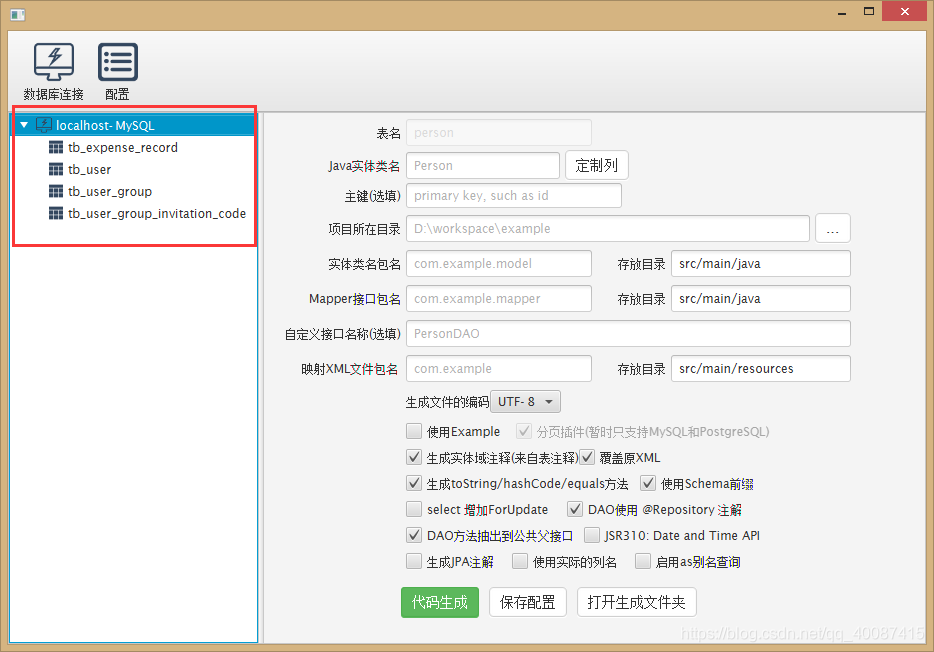Enable the 使用Example checkbox
Screen dimensions: 934x652
(415, 431)
